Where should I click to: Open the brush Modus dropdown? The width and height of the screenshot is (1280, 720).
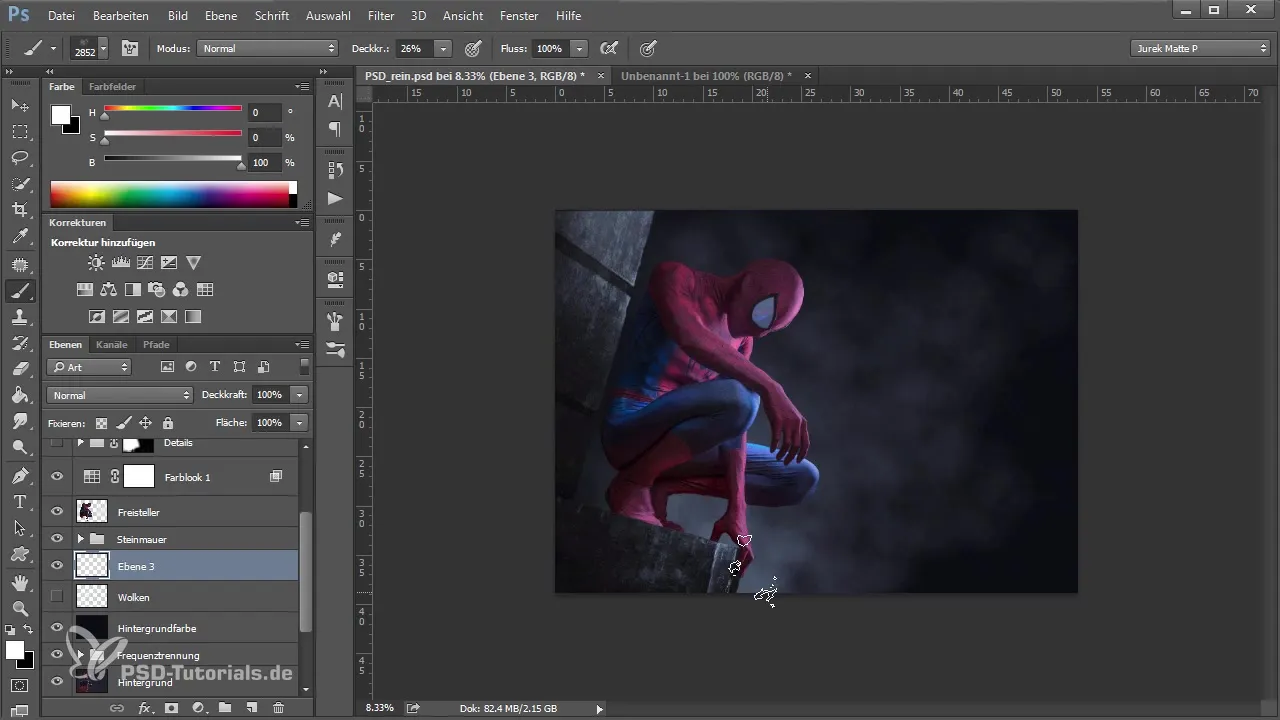(267, 48)
